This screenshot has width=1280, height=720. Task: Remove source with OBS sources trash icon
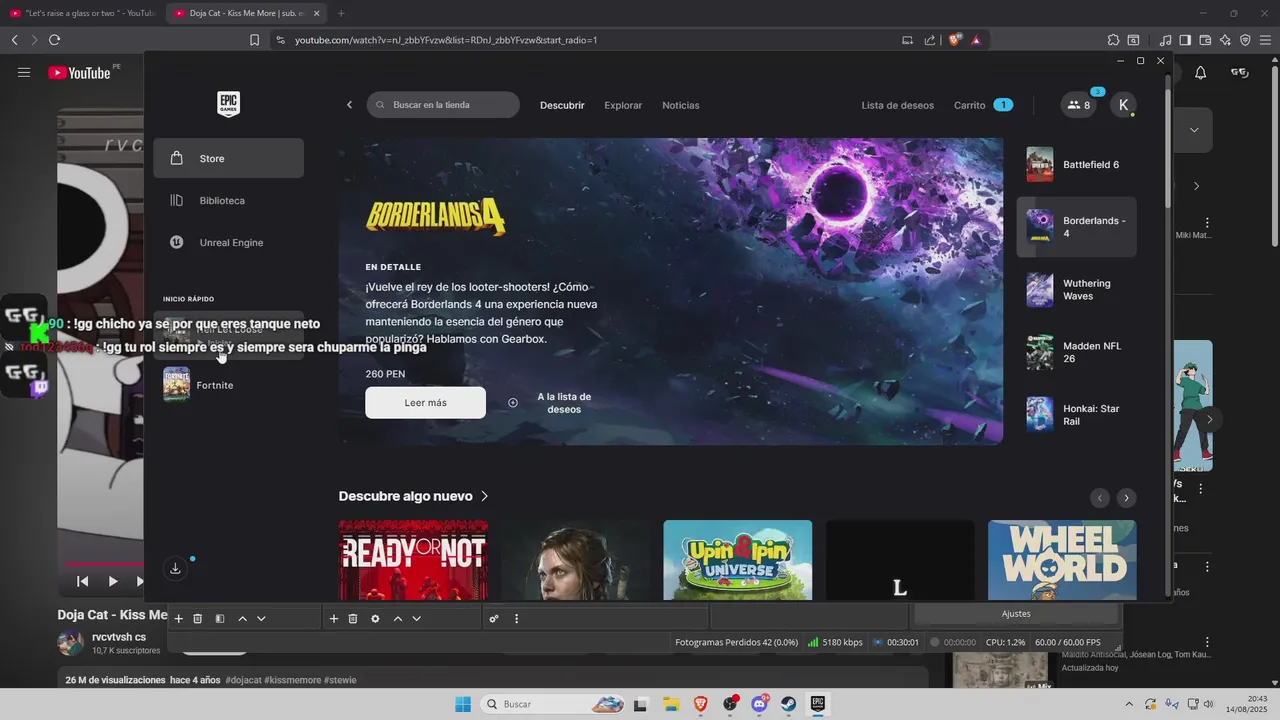point(353,619)
